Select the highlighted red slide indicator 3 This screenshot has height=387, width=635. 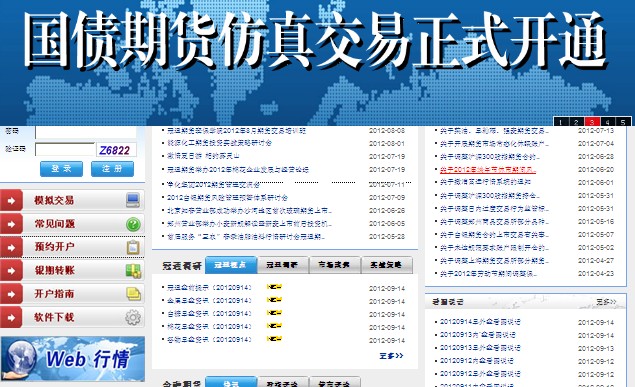pyautogui.click(x=592, y=122)
